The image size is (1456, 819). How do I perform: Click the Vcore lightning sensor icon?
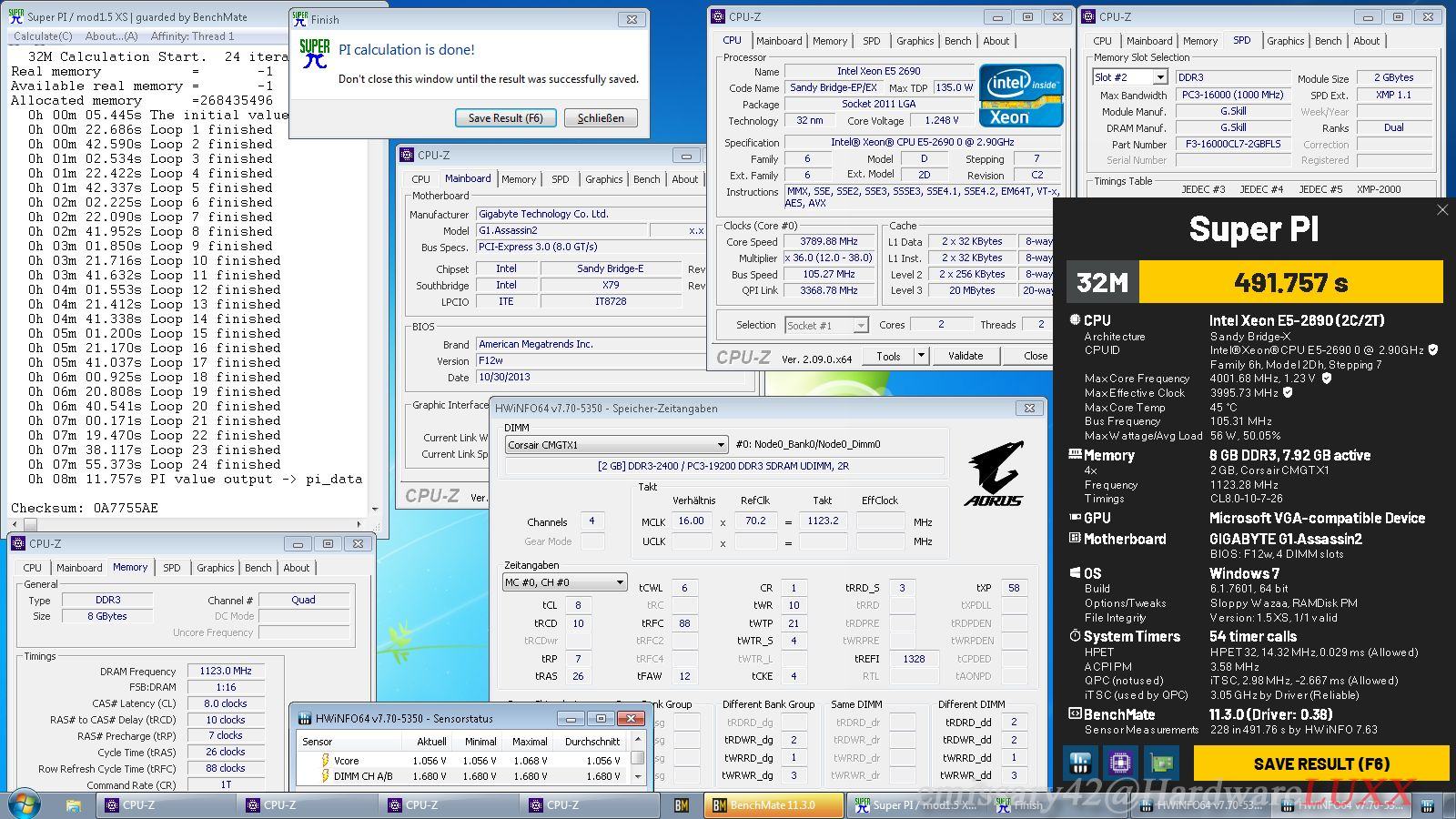(x=324, y=760)
